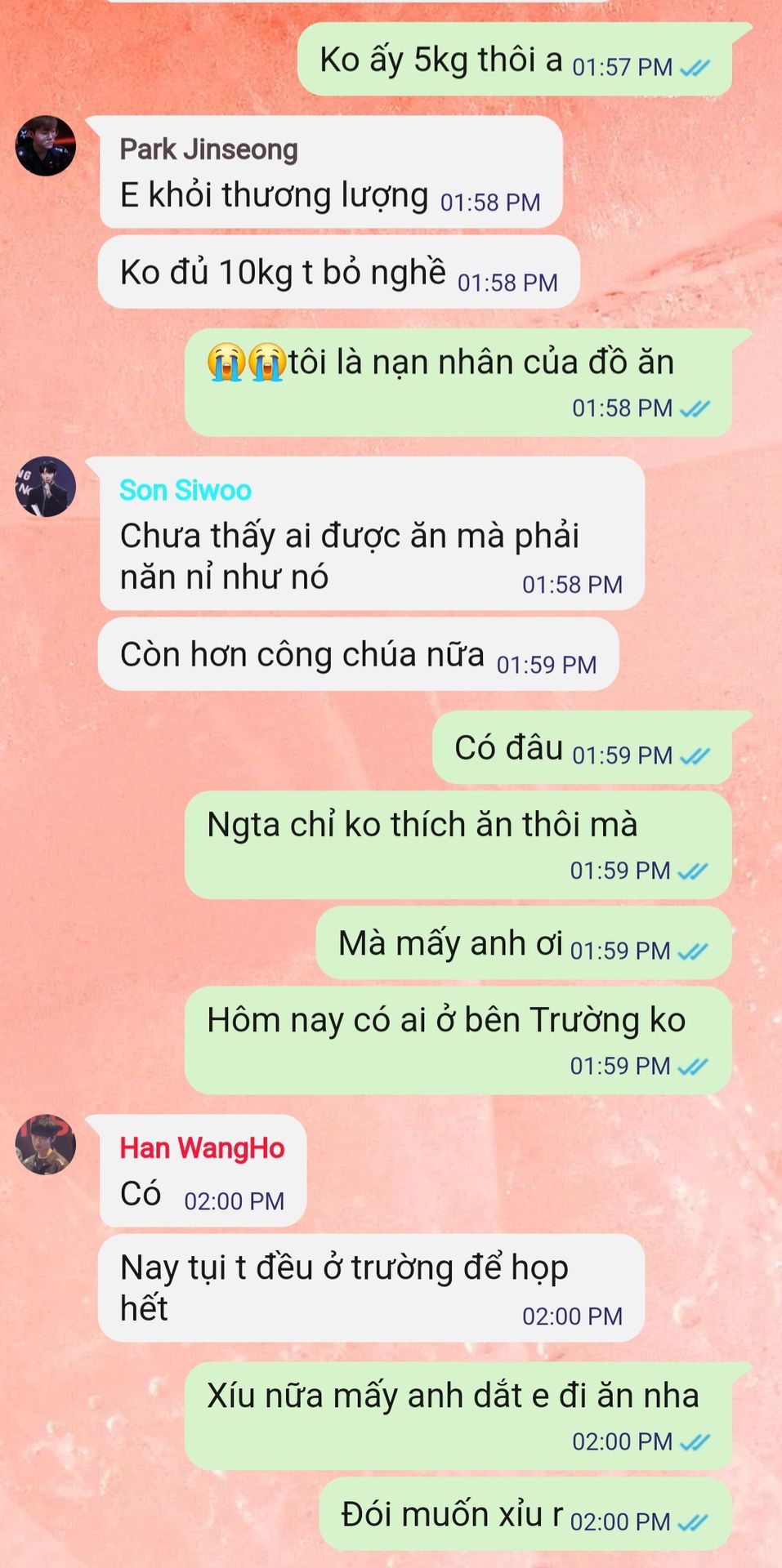782x1568 pixels.
Task: Click read ticks on 'Mà mấy anh ơi'
Action: point(693,951)
